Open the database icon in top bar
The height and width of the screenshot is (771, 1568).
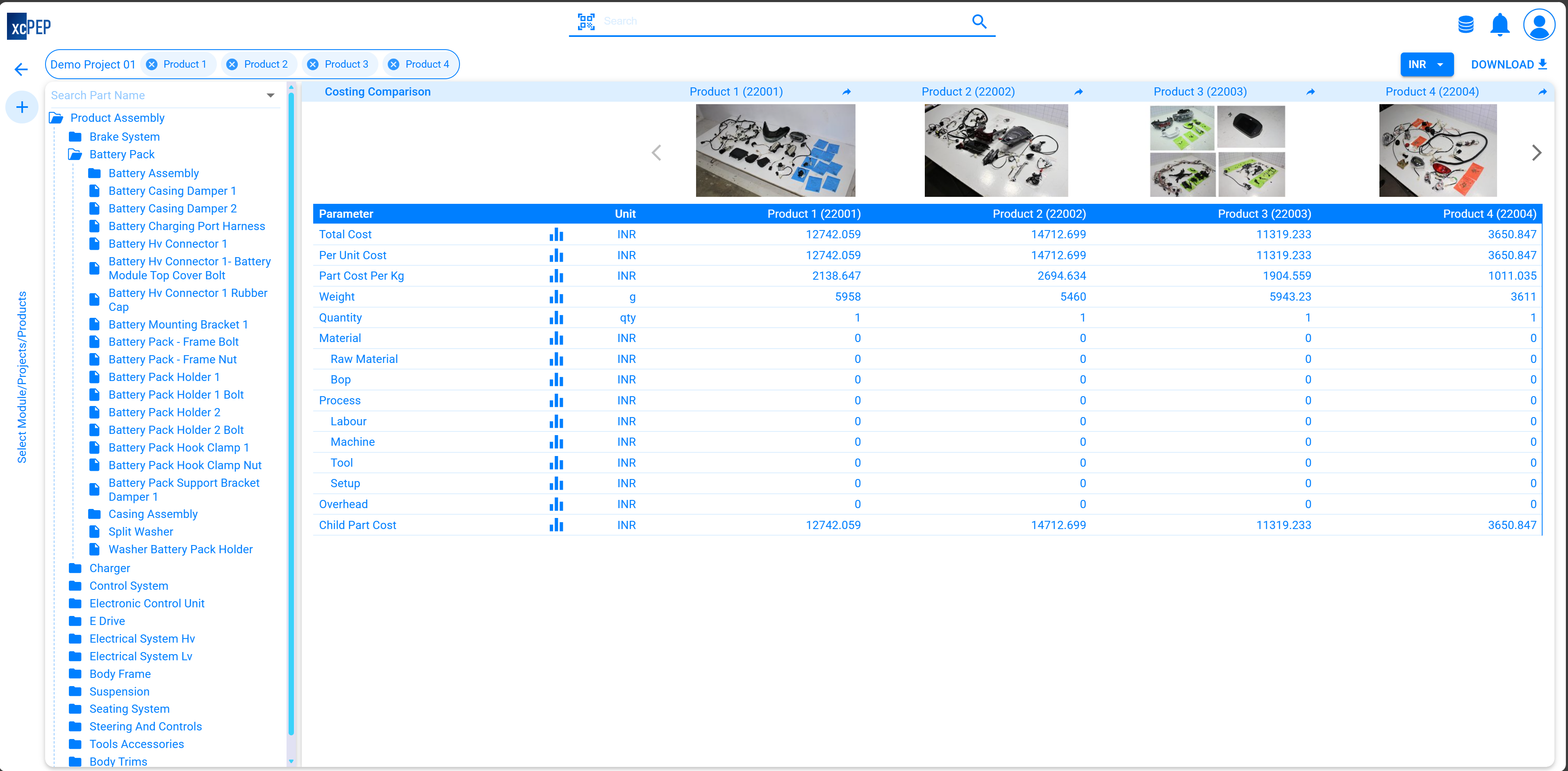pos(1466,25)
